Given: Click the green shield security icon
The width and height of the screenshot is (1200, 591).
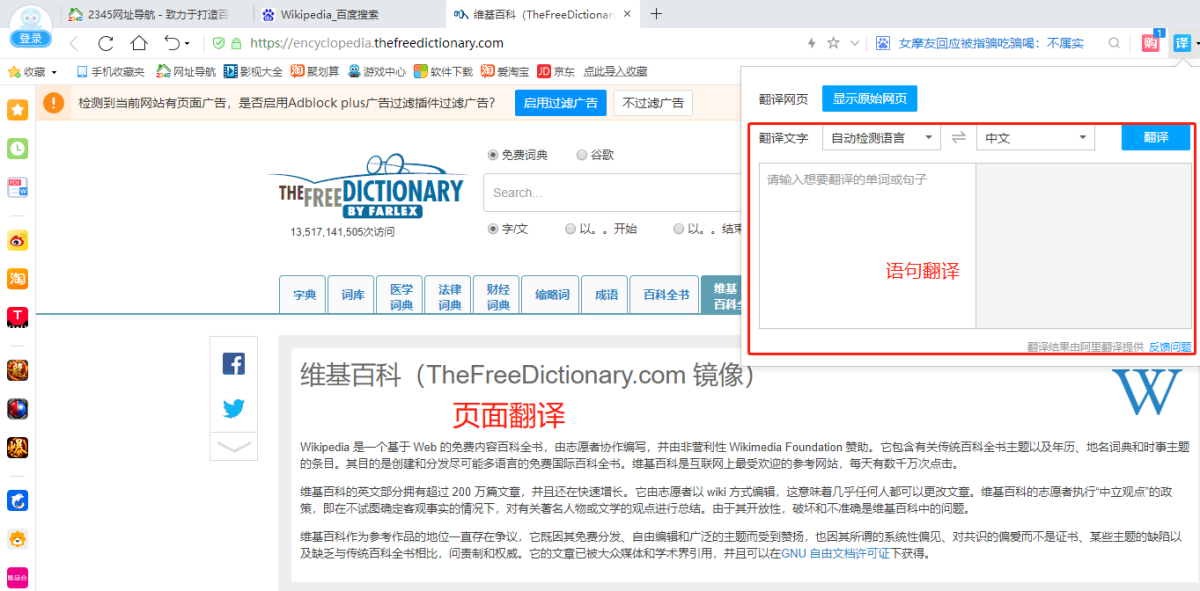Looking at the screenshot, I should click(x=218, y=43).
